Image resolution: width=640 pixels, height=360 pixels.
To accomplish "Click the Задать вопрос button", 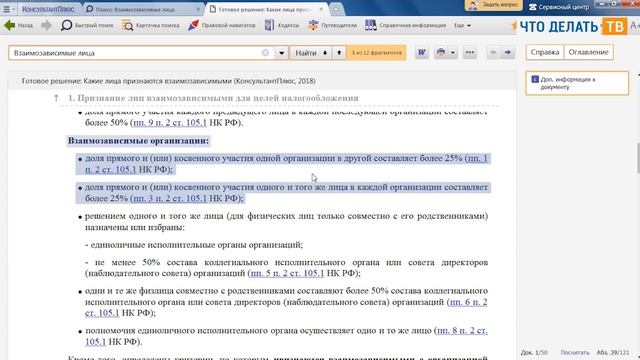I will click(x=494, y=5).
